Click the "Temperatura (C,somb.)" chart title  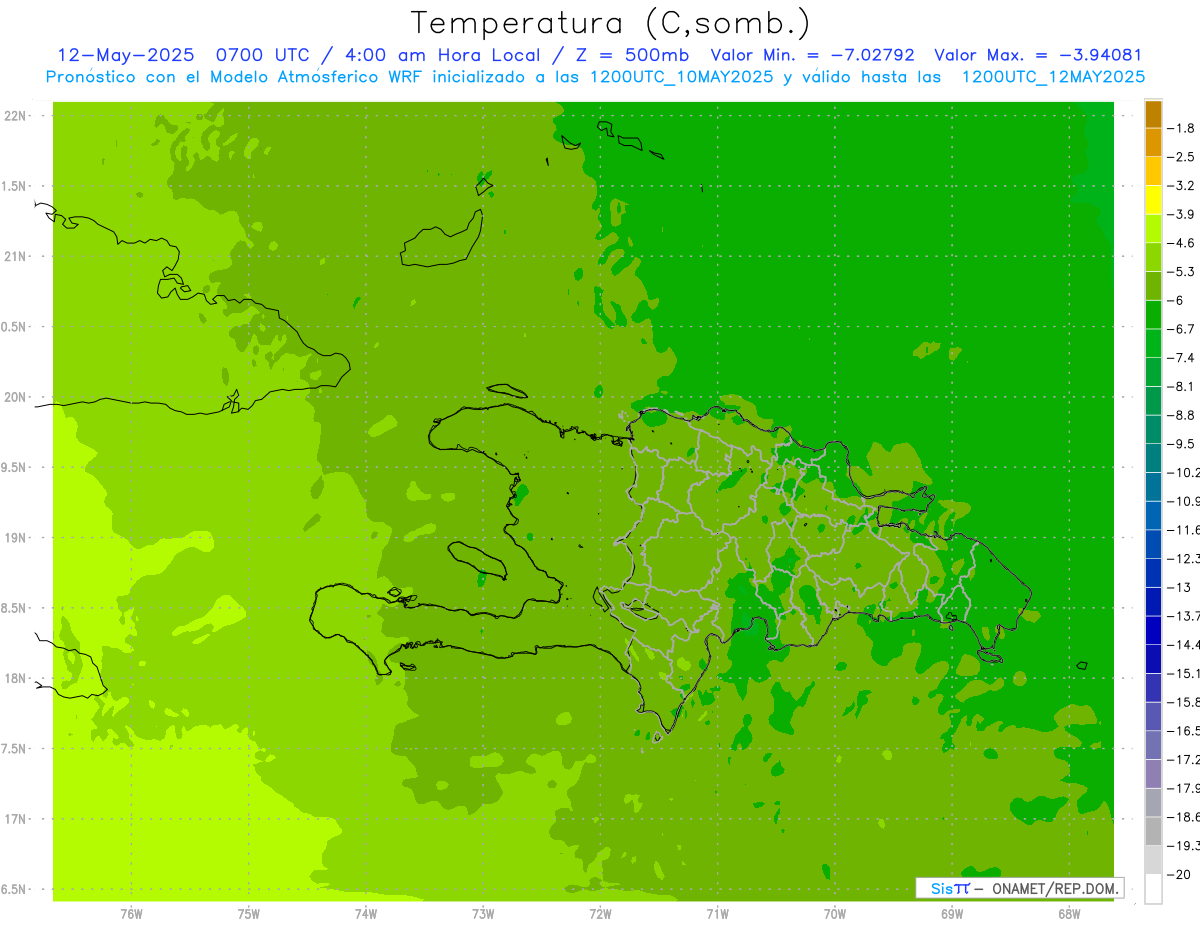[x=611, y=24]
